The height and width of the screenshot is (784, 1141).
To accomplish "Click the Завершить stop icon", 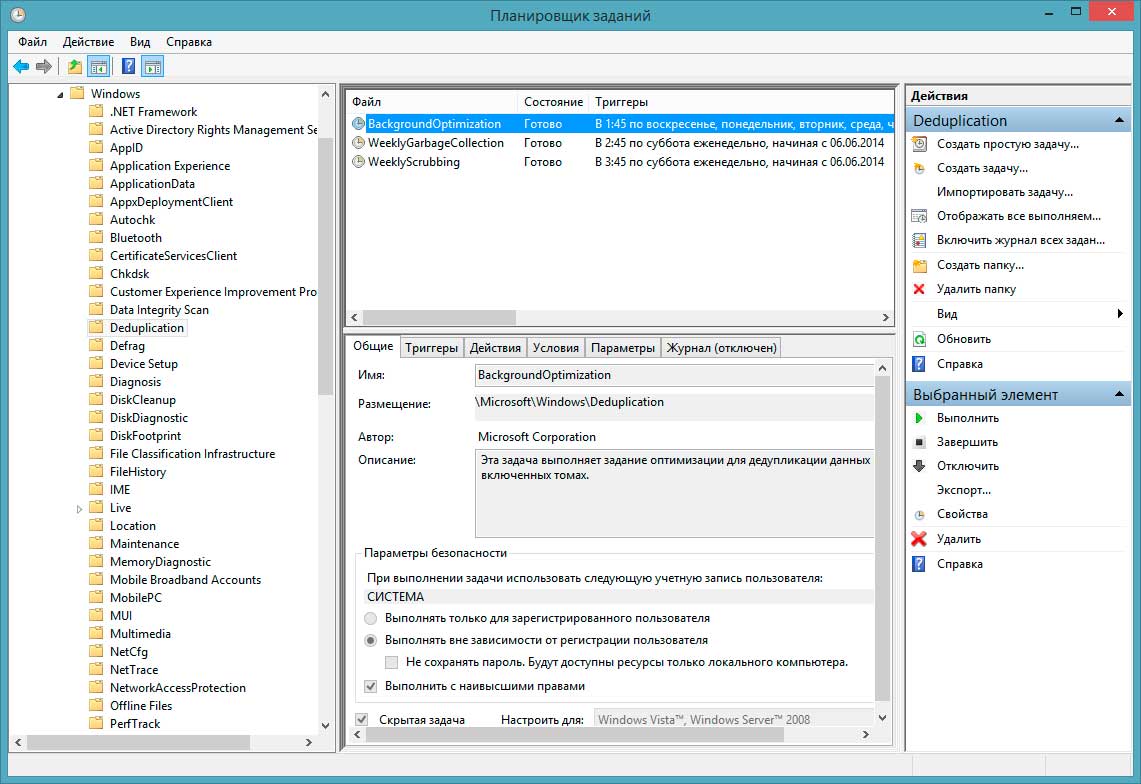I will click(919, 442).
